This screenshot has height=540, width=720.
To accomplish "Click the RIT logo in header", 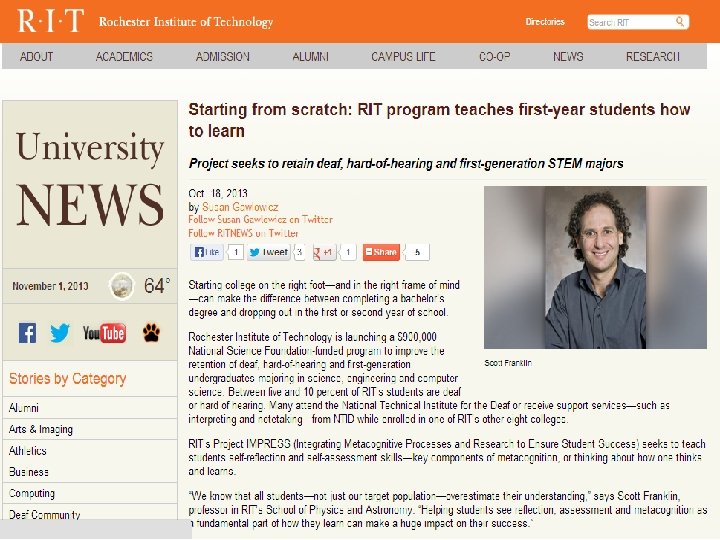I will point(51,21).
